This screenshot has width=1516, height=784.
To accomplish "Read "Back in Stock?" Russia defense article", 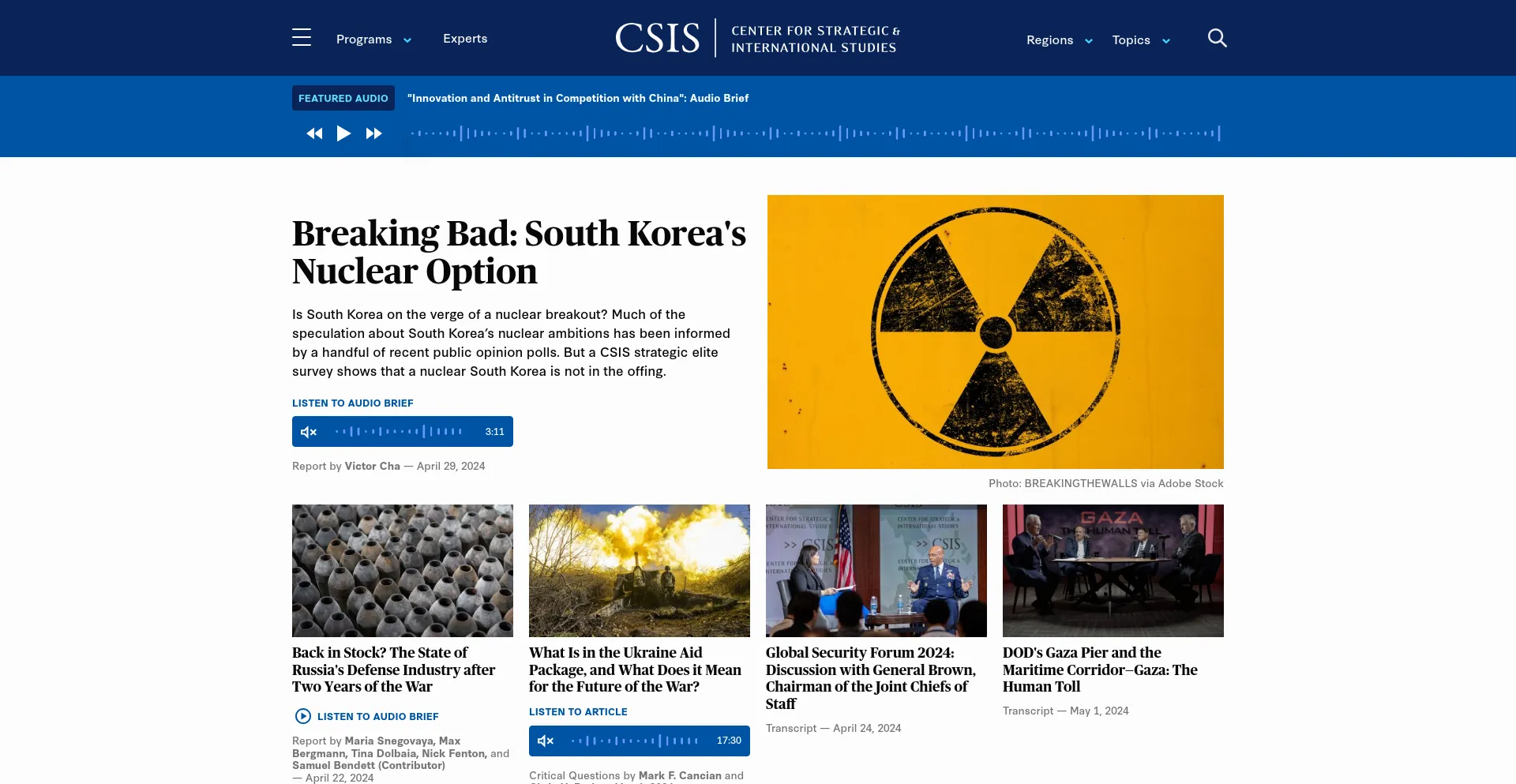I will coord(393,670).
